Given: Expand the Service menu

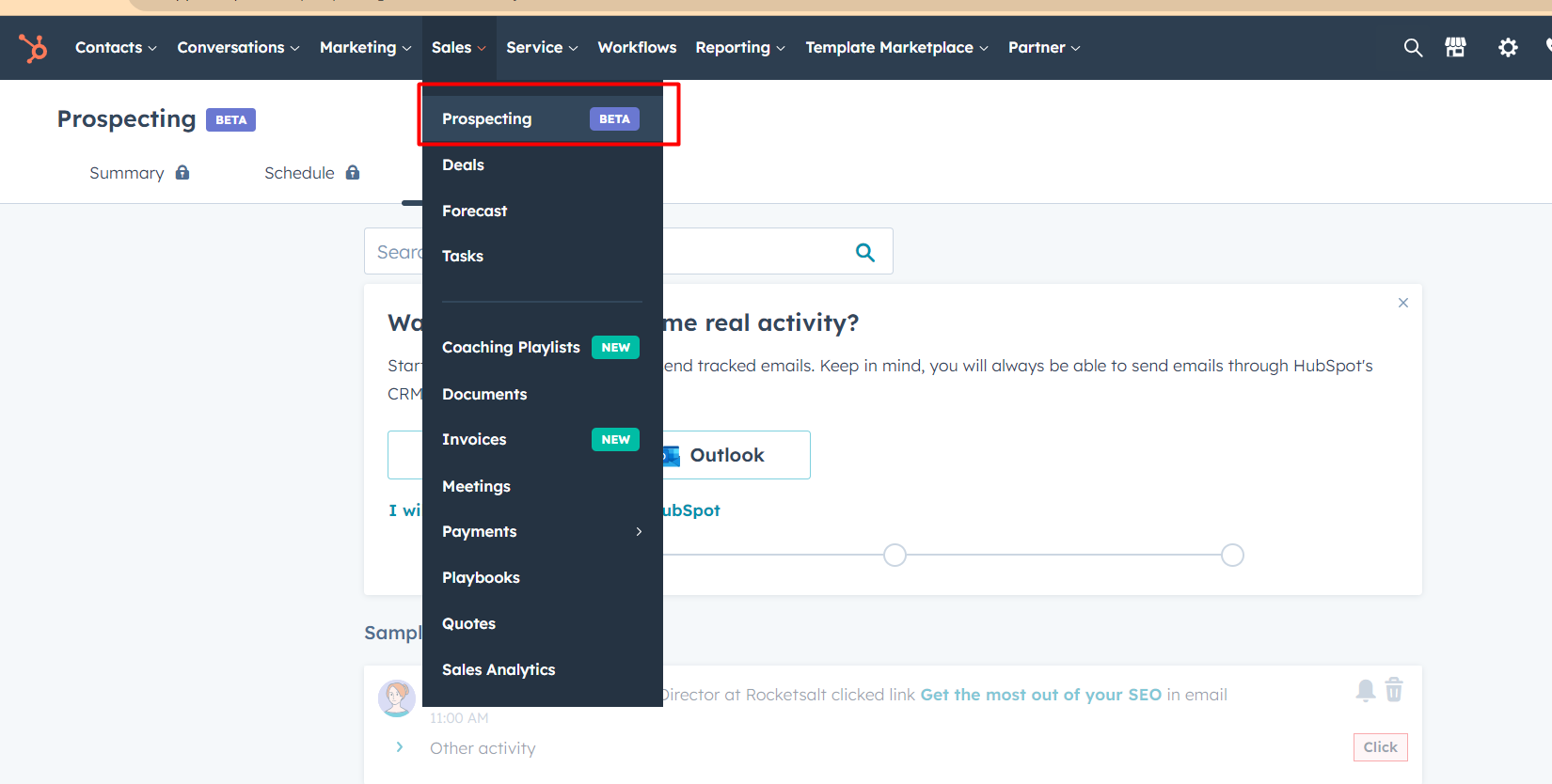Looking at the screenshot, I should [x=542, y=47].
